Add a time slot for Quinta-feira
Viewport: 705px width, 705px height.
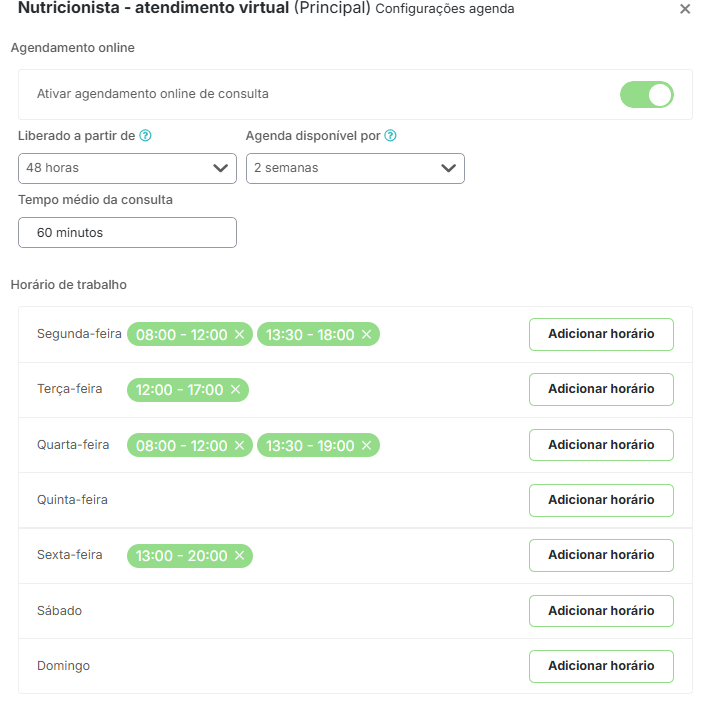[601, 500]
